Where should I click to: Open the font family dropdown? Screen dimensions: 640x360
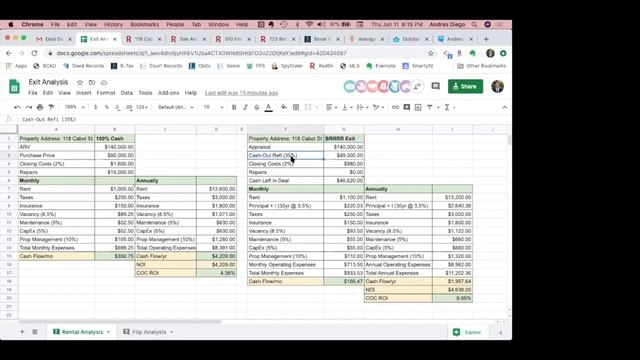click(176, 107)
